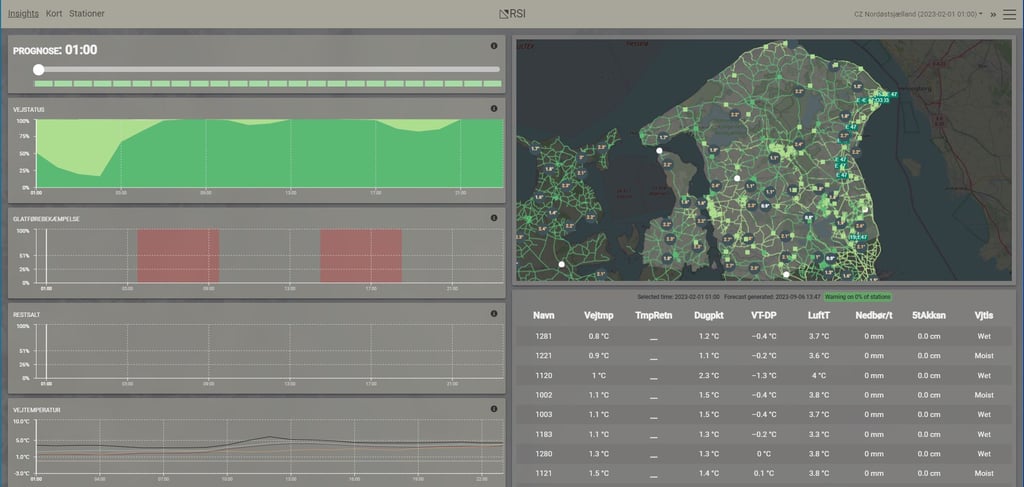Select station 1183 in the table
Viewport: 1024px width, 487px height.
pyautogui.click(x=543, y=434)
